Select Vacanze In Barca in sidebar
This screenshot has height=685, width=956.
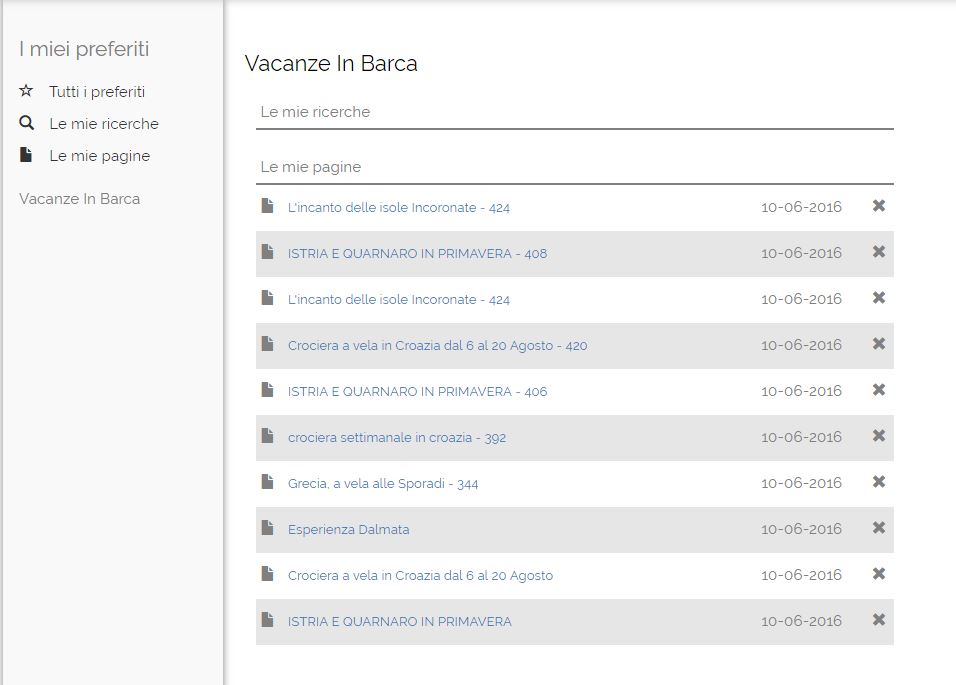pyautogui.click(x=79, y=199)
